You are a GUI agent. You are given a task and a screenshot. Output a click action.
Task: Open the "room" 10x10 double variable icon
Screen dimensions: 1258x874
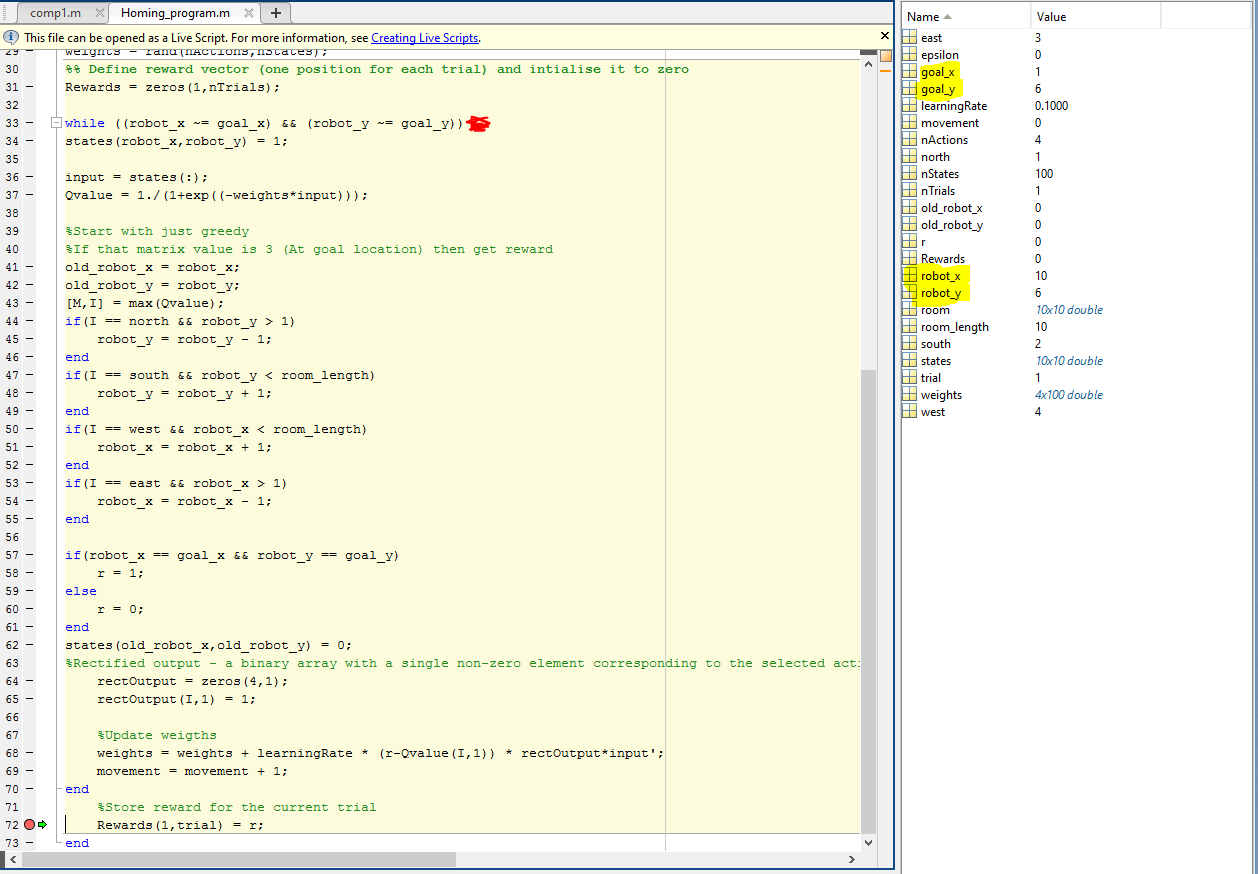908,309
